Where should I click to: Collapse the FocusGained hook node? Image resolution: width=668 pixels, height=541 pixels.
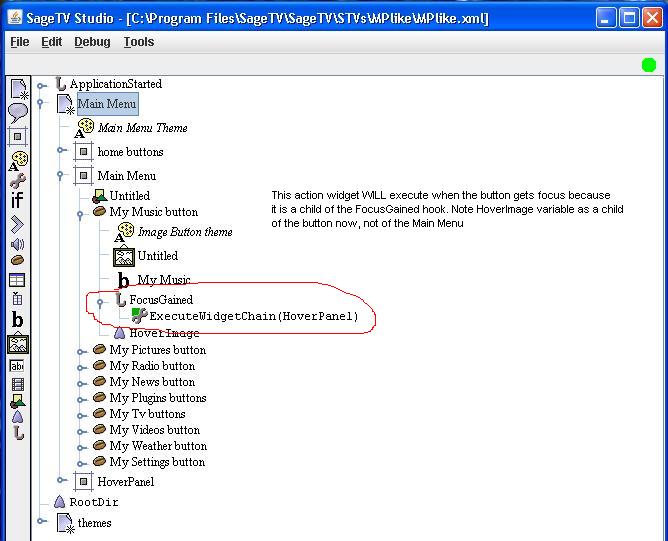(x=101, y=301)
